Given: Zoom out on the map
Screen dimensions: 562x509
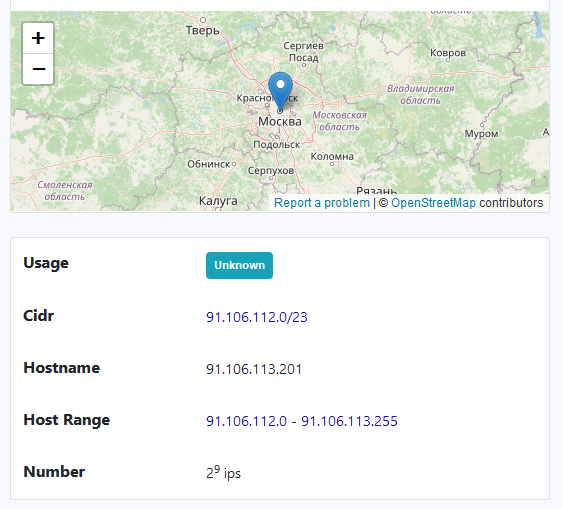Looking at the screenshot, I should click(x=38, y=69).
